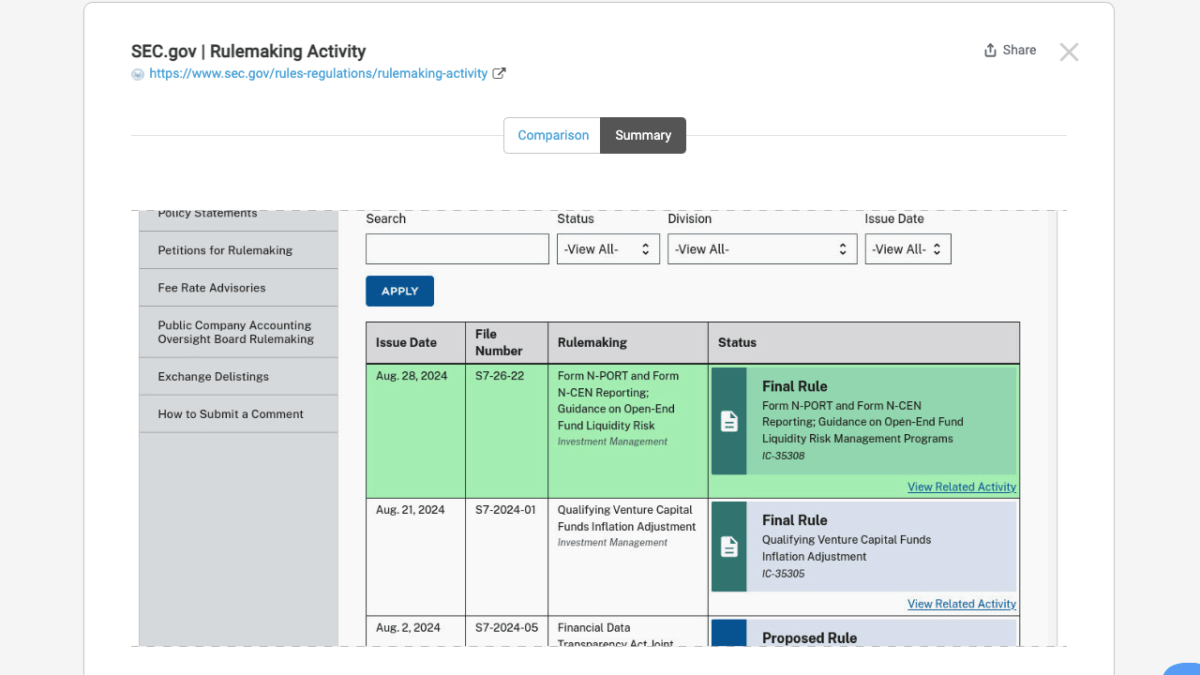The height and width of the screenshot is (675, 1200).
Task: Click the document icon for Venture Capital Final Rule
Action: 729,546
